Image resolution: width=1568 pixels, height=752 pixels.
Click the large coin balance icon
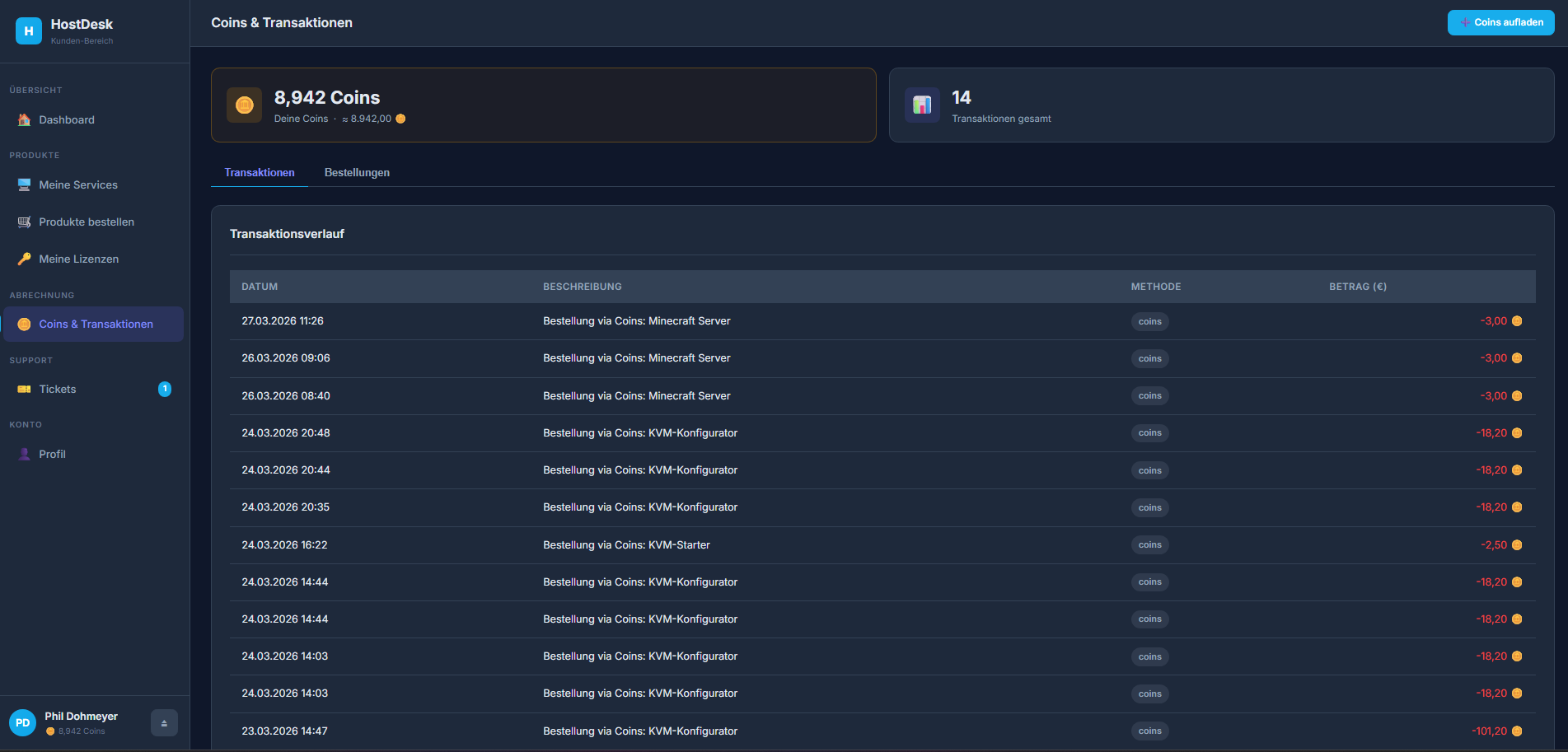pos(244,105)
